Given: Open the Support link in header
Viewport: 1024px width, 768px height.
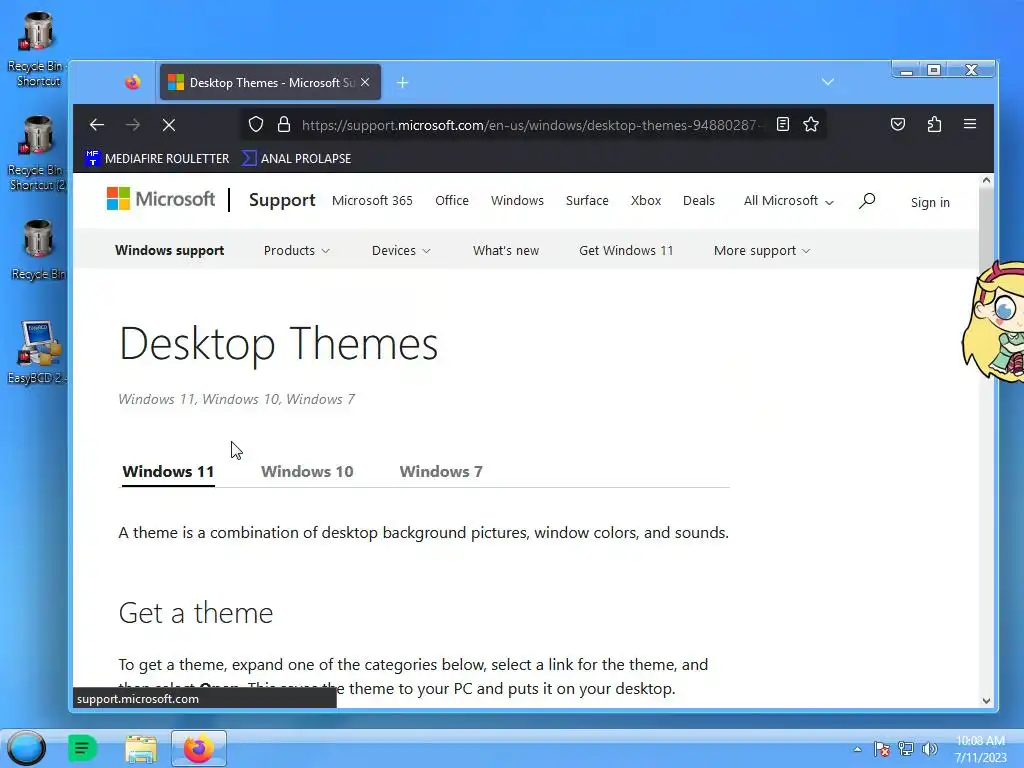Looking at the screenshot, I should (x=281, y=200).
